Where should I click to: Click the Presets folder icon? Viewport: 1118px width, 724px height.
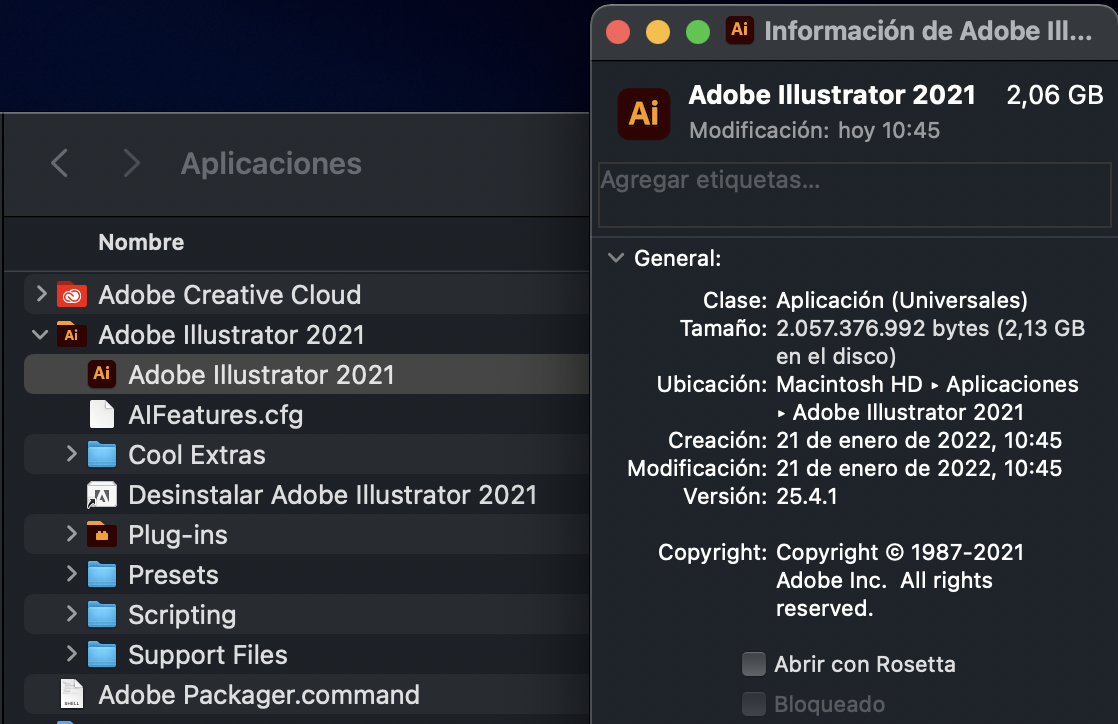(101, 574)
